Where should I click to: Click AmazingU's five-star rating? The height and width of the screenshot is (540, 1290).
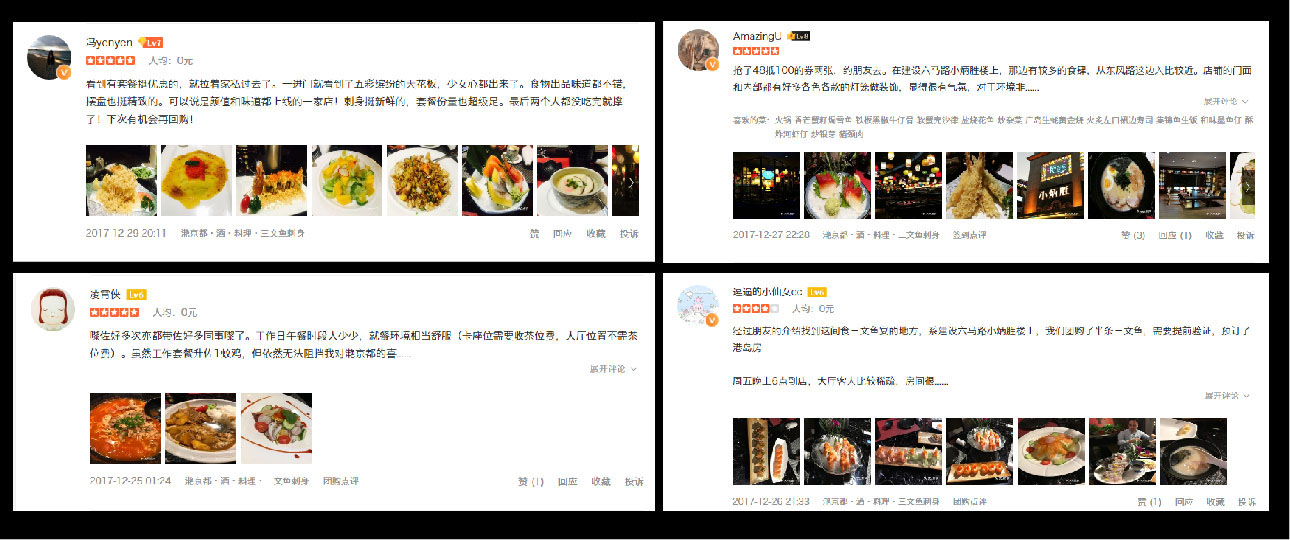coord(756,51)
